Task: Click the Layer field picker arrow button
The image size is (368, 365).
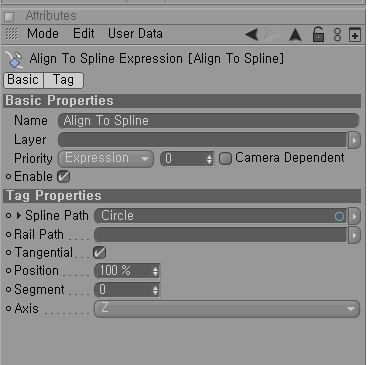Action: (354, 140)
